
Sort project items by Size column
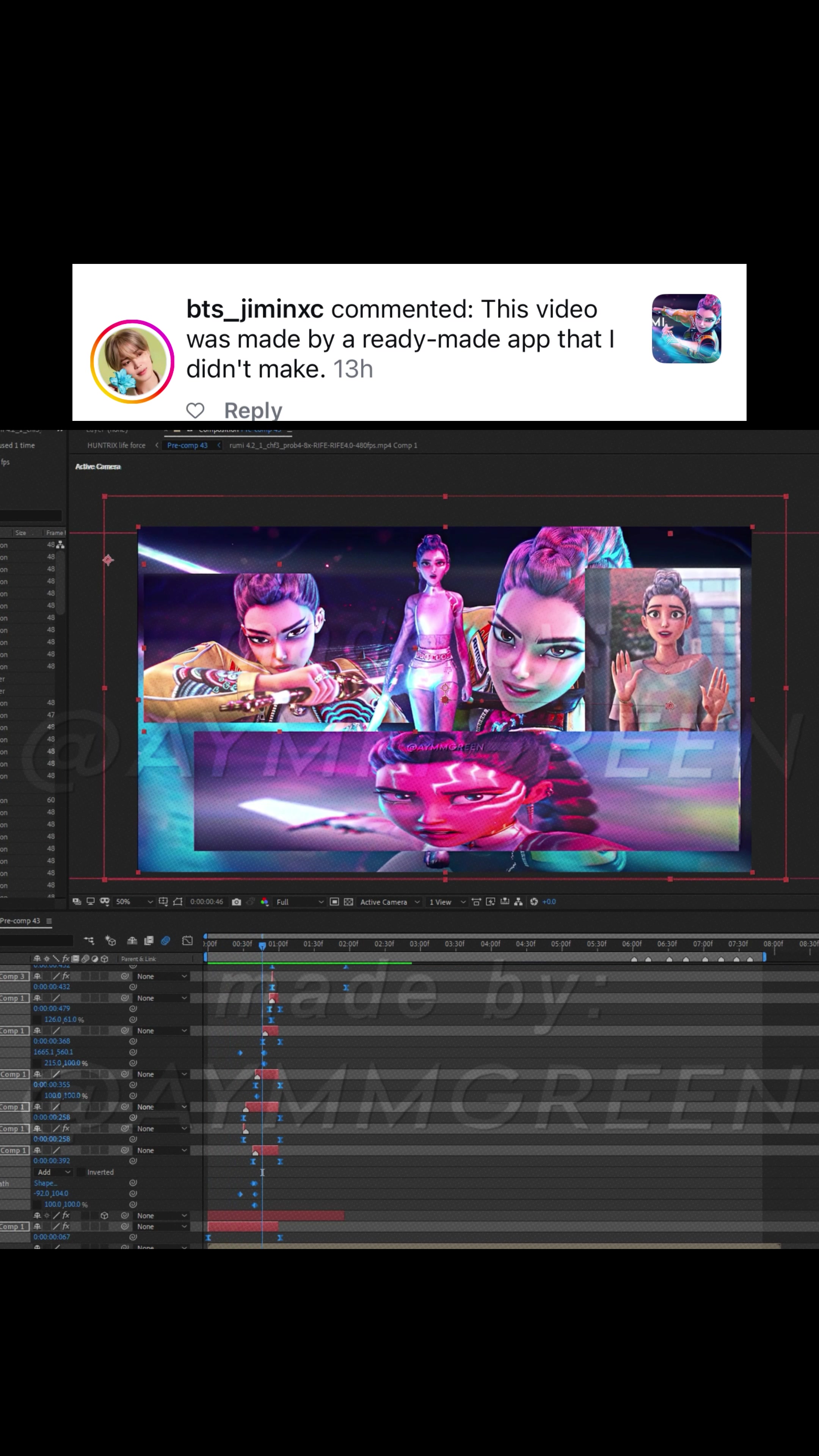click(x=21, y=532)
